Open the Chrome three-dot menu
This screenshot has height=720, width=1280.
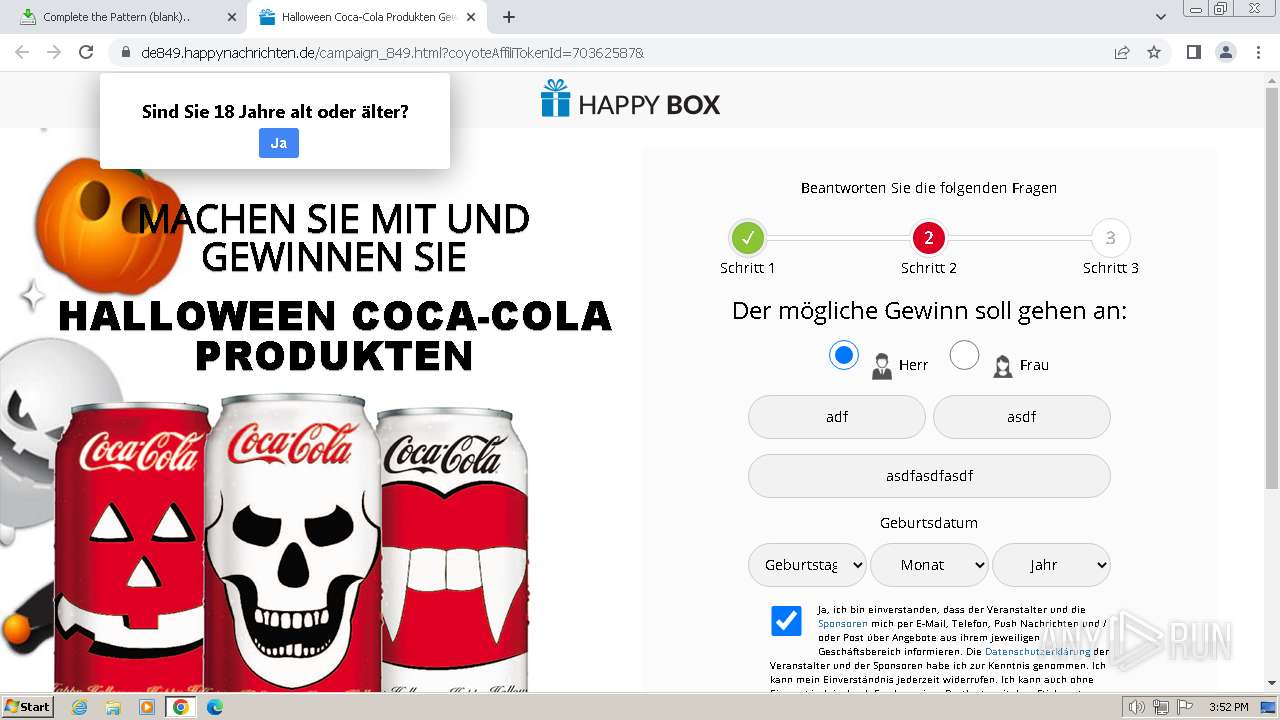(1258, 52)
